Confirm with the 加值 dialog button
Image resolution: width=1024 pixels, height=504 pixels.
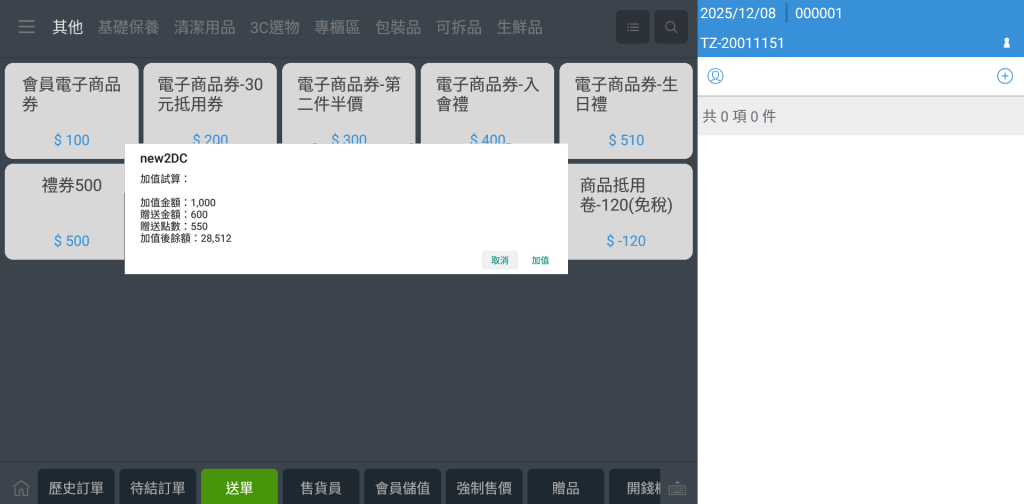[x=540, y=260]
